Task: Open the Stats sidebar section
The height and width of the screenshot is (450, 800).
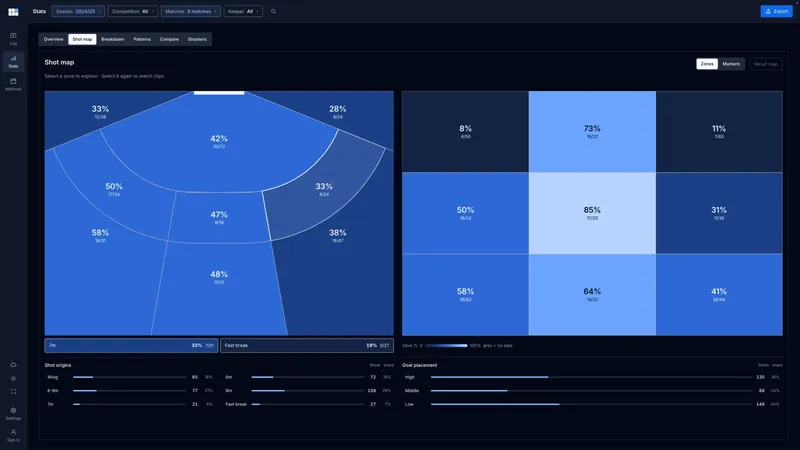Action: (x=13, y=61)
